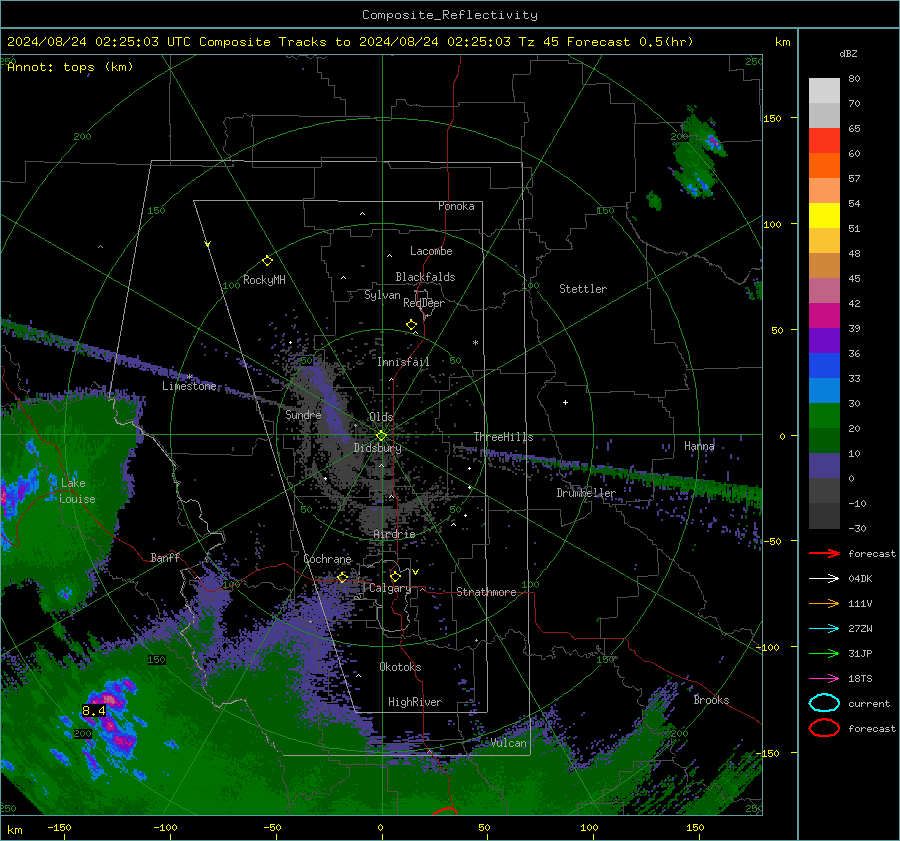Click the Vulcan town label

(509, 743)
